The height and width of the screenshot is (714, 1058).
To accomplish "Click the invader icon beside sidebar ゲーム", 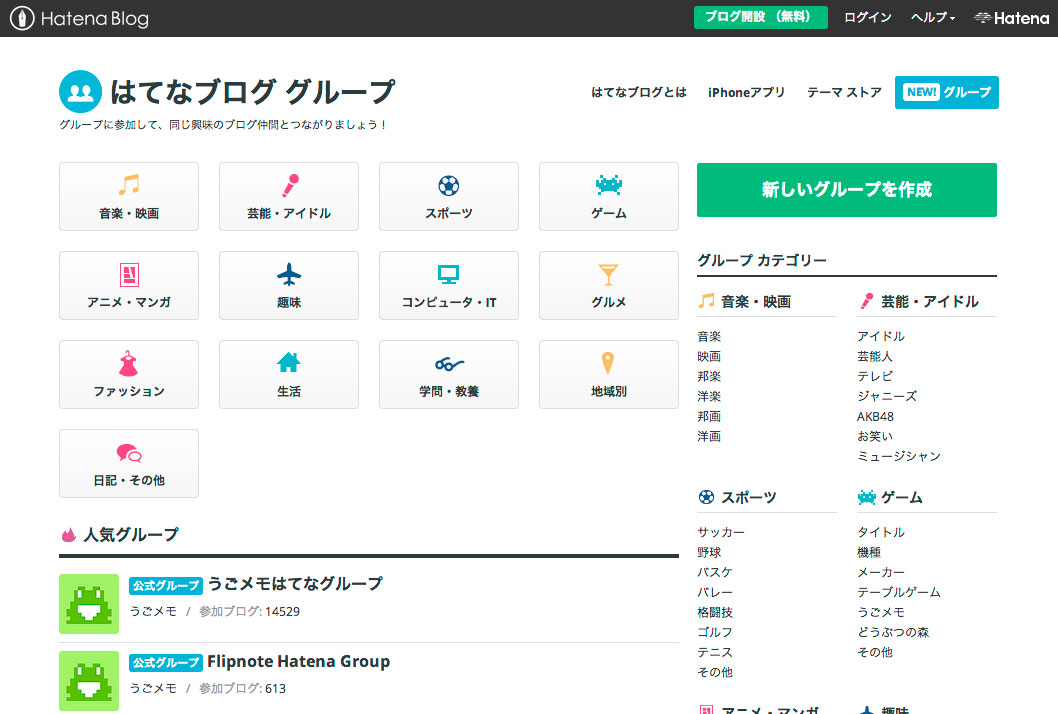I will tap(866, 497).
